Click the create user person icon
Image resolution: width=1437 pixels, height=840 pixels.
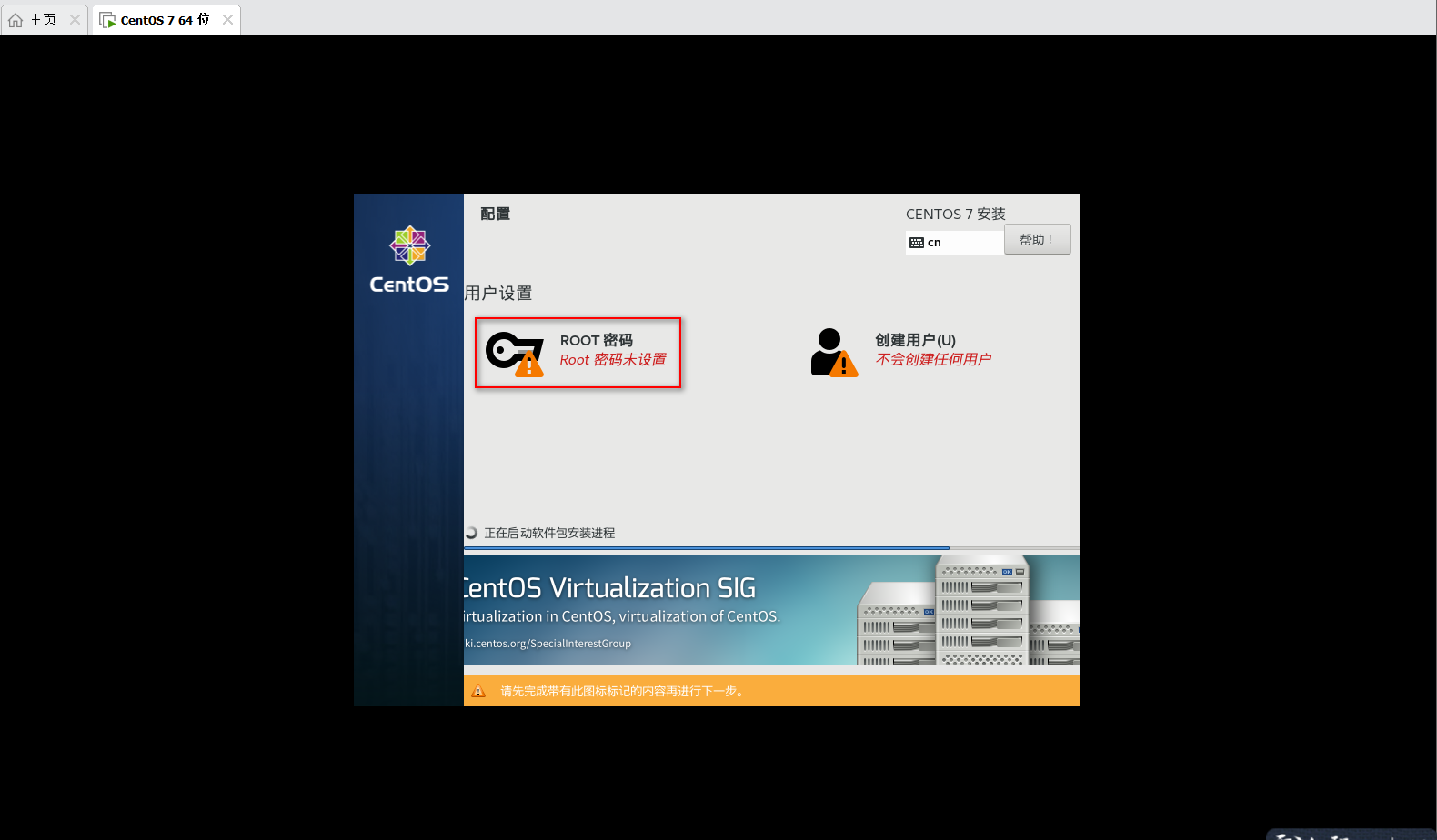(834, 353)
